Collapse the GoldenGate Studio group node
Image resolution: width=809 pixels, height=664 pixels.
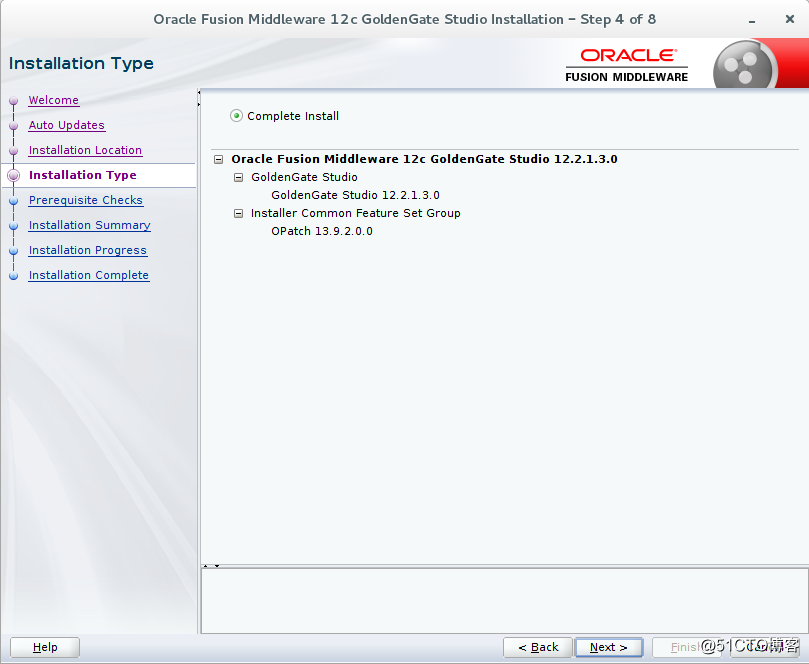pos(238,177)
